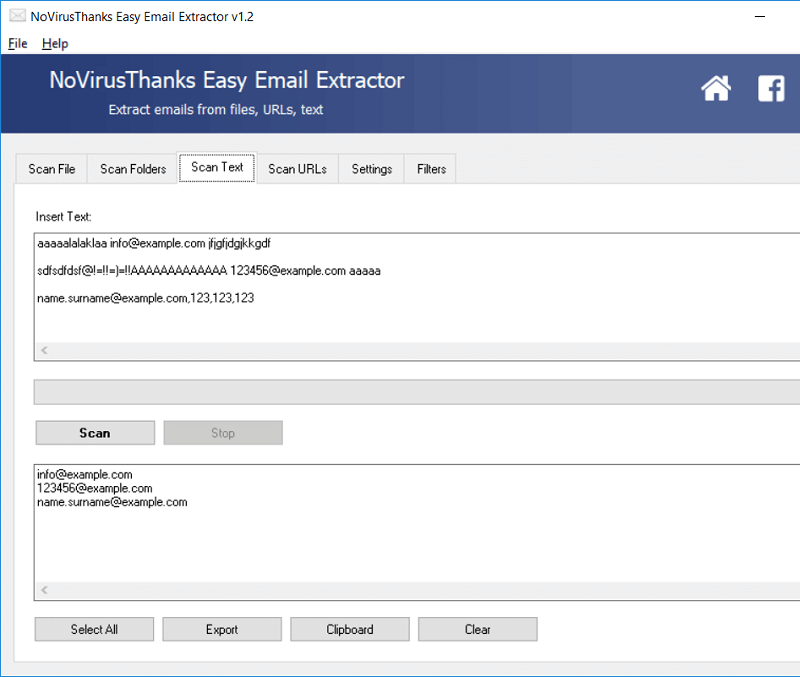Click left scroll arrow of Insert Text box
The height and width of the screenshot is (677, 800).
pos(44,350)
